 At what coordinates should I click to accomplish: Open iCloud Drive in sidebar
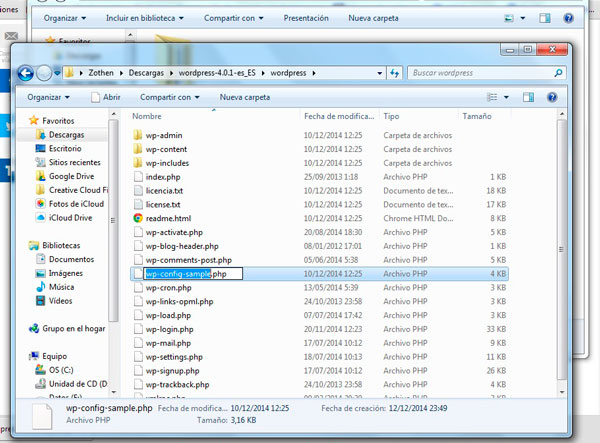point(64,218)
